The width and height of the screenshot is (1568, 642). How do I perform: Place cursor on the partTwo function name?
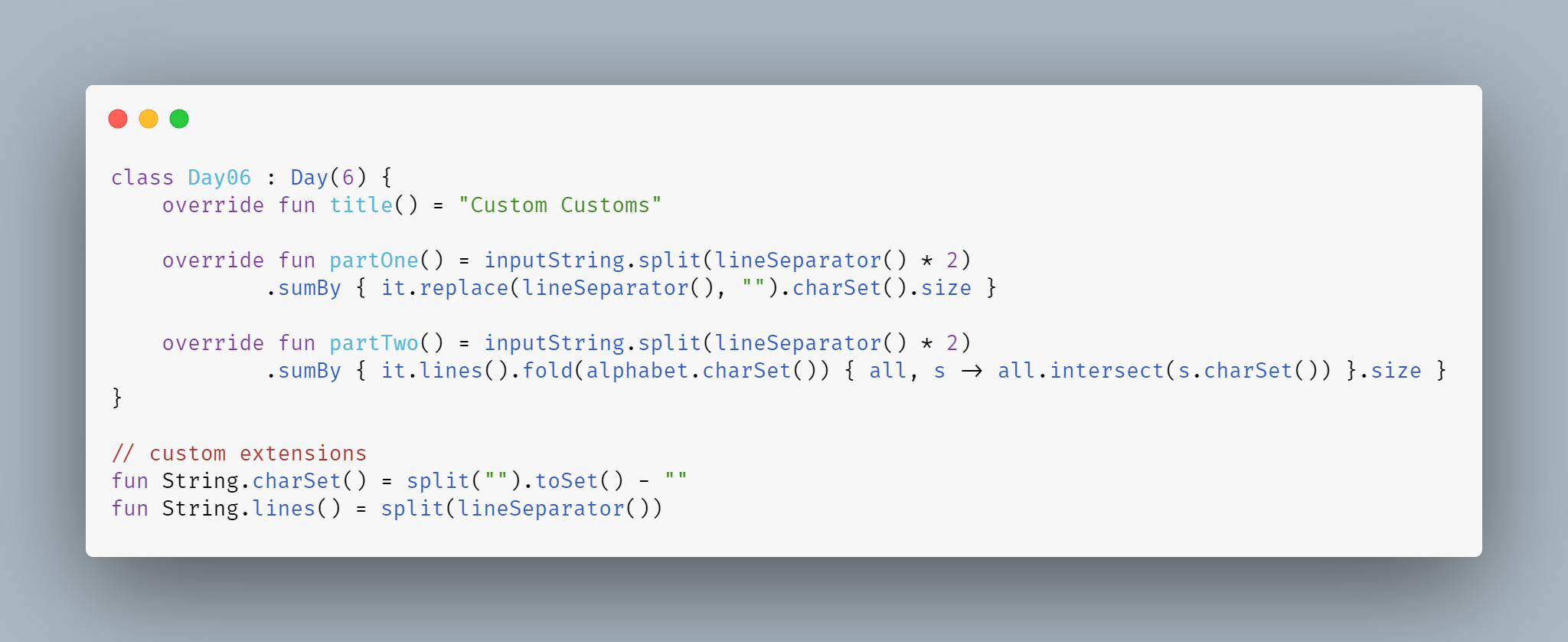pyautogui.click(x=374, y=343)
